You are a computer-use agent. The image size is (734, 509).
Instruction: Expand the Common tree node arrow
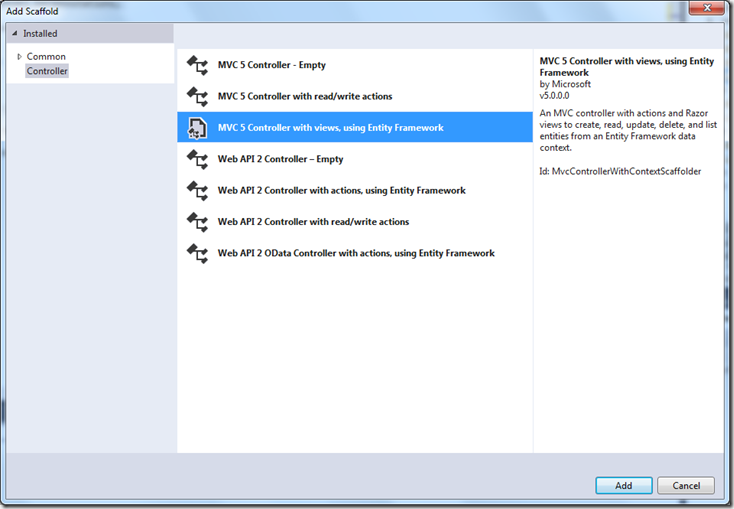click(x=19, y=57)
